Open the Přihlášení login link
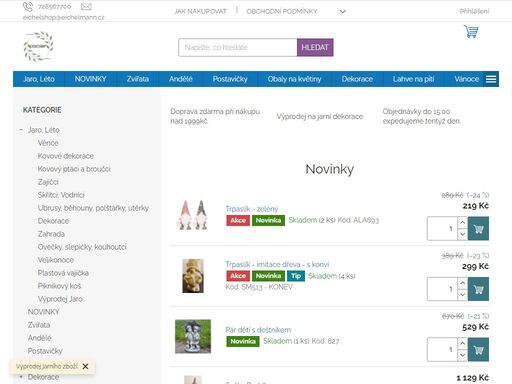 pos(474,11)
